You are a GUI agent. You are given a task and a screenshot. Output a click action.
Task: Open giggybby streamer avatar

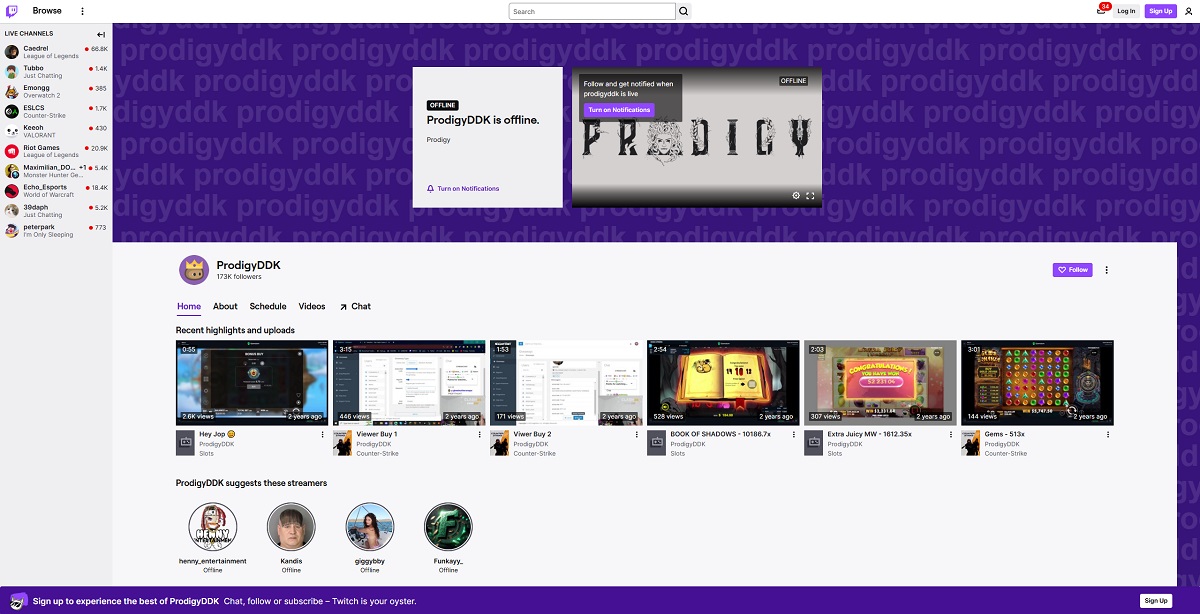pyautogui.click(x=370, y=527)
